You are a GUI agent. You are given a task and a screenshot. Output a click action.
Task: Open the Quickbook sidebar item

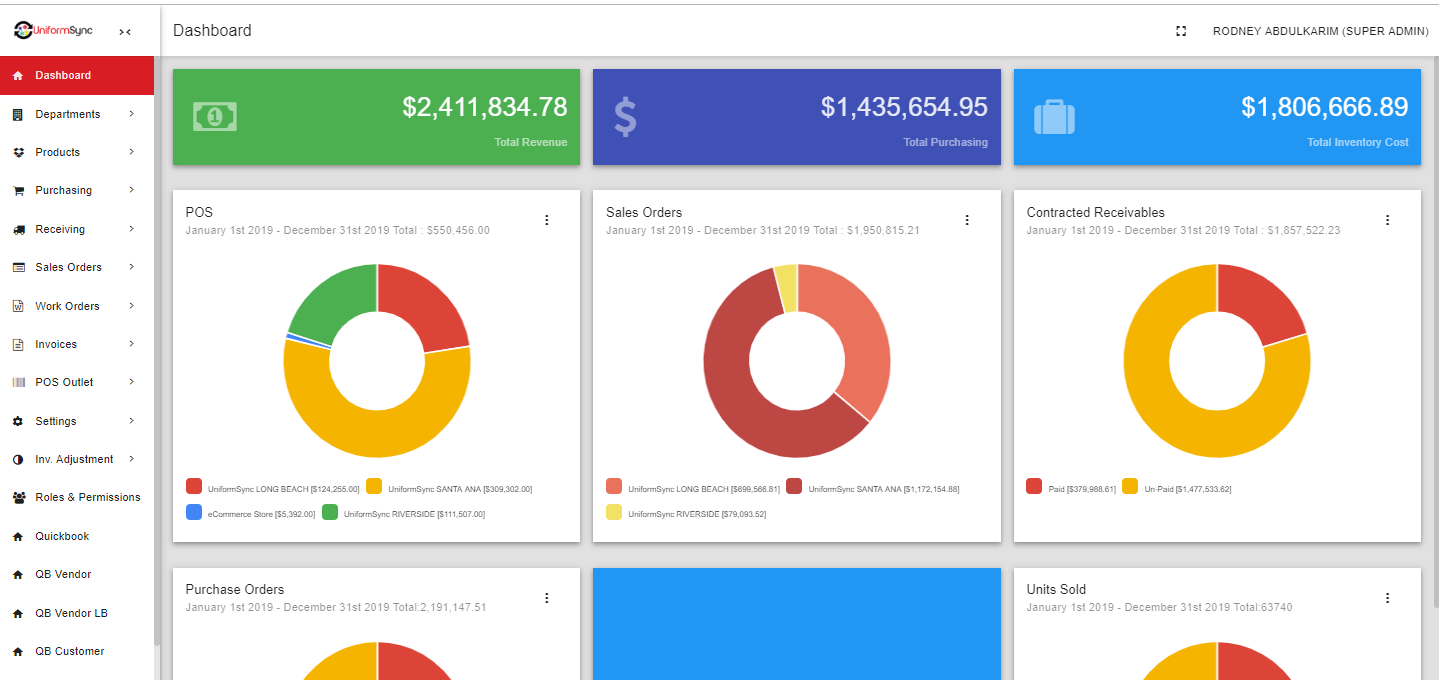click(x=77, y=537)
